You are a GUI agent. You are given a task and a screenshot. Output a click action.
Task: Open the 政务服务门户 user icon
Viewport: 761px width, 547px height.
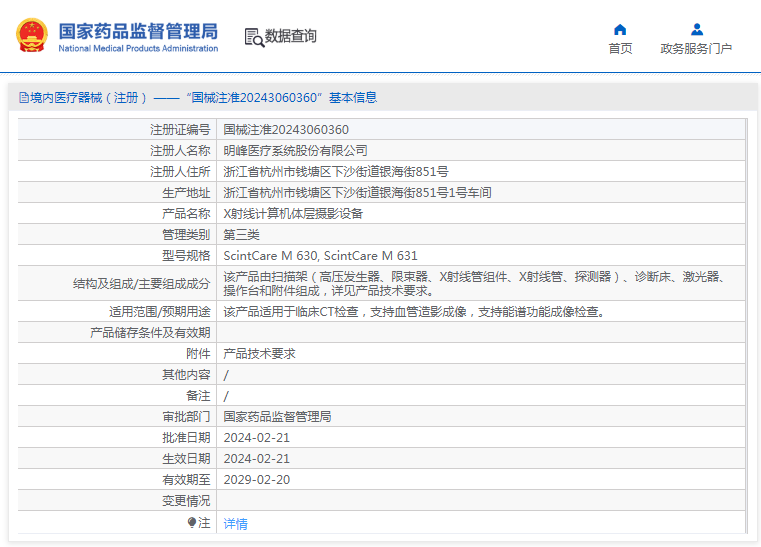(697, 30)
